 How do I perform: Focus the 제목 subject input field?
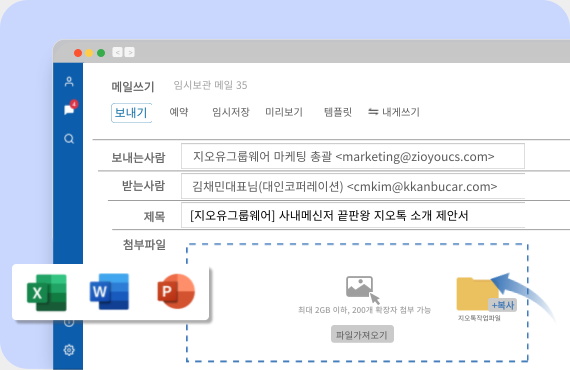point(353,216)
